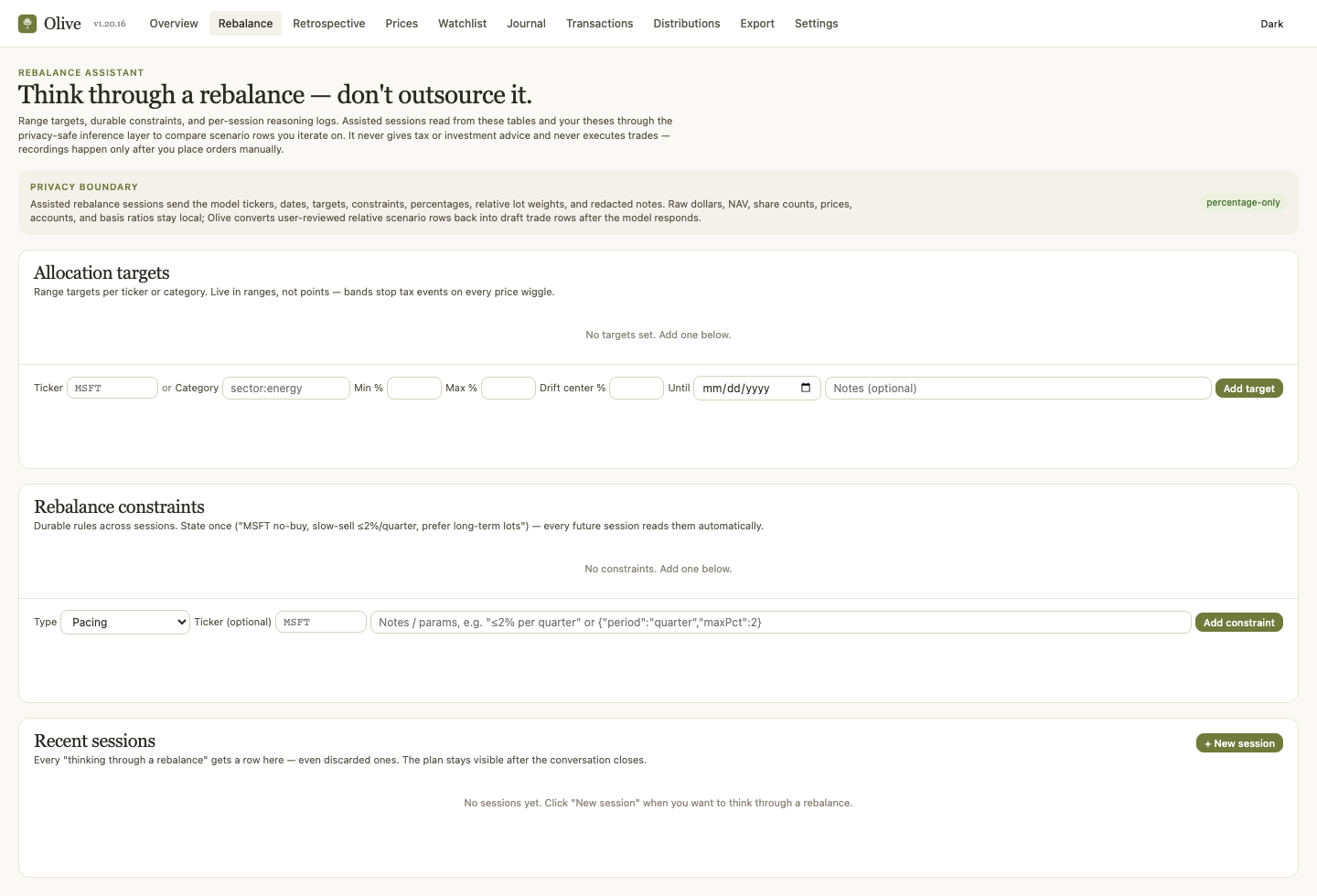The height and width of the screenshot is (896, 1317).
Task: Click the Min % input field
Action: click(x=414, y=389)
